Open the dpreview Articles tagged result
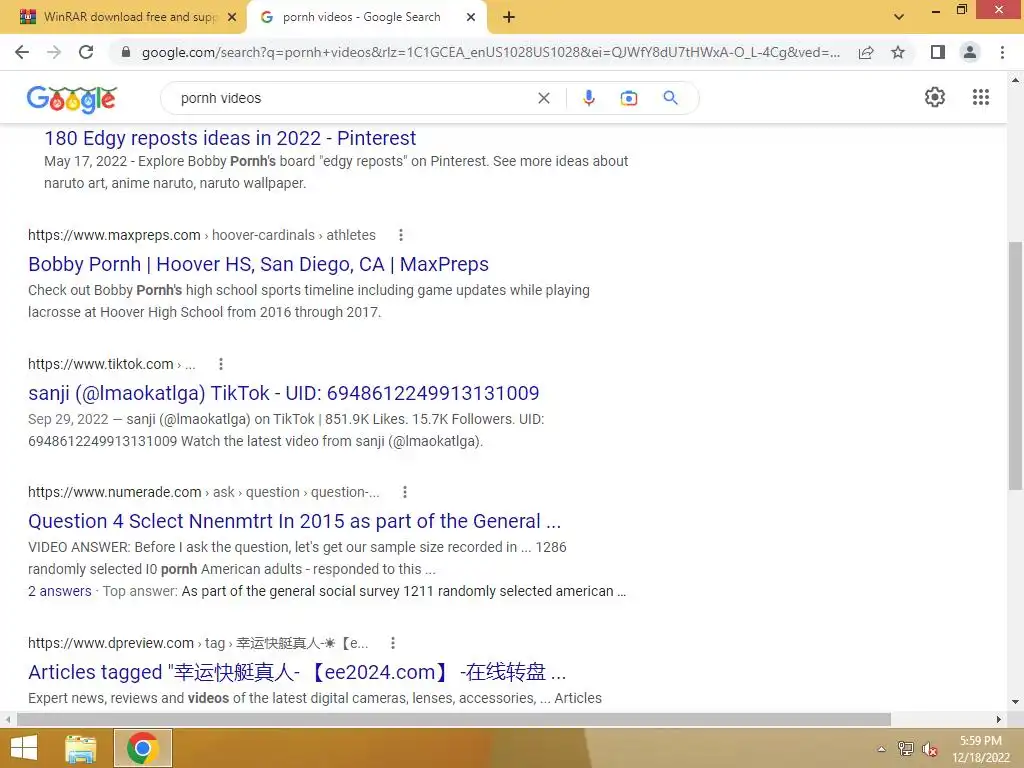 (x=297, y=672)
